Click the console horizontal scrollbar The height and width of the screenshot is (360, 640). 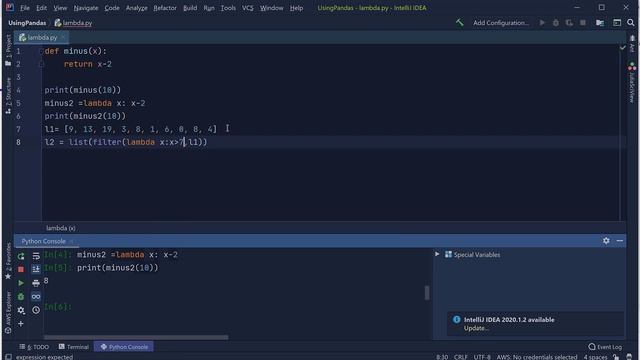136,338
